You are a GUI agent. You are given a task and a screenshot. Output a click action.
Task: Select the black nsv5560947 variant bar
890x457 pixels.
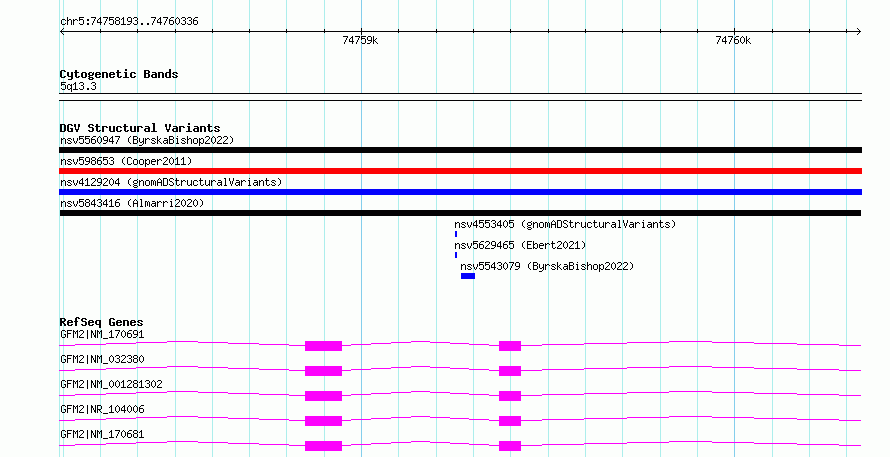[460, 150]
